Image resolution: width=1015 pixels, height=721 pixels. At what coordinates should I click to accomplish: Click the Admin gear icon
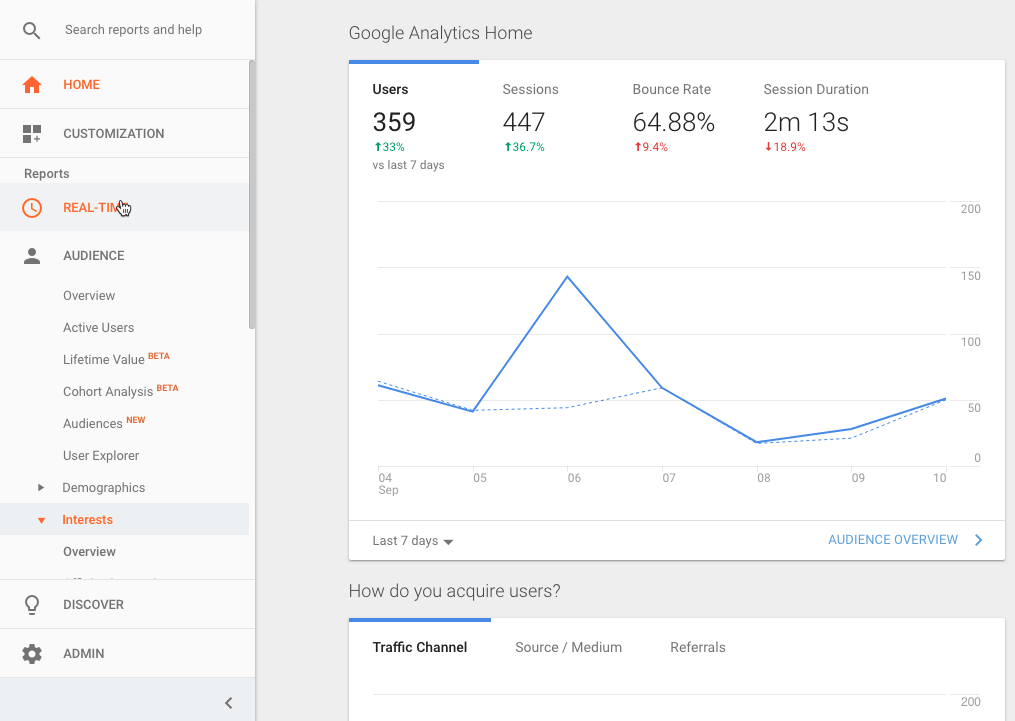click(x=32, y=654)
